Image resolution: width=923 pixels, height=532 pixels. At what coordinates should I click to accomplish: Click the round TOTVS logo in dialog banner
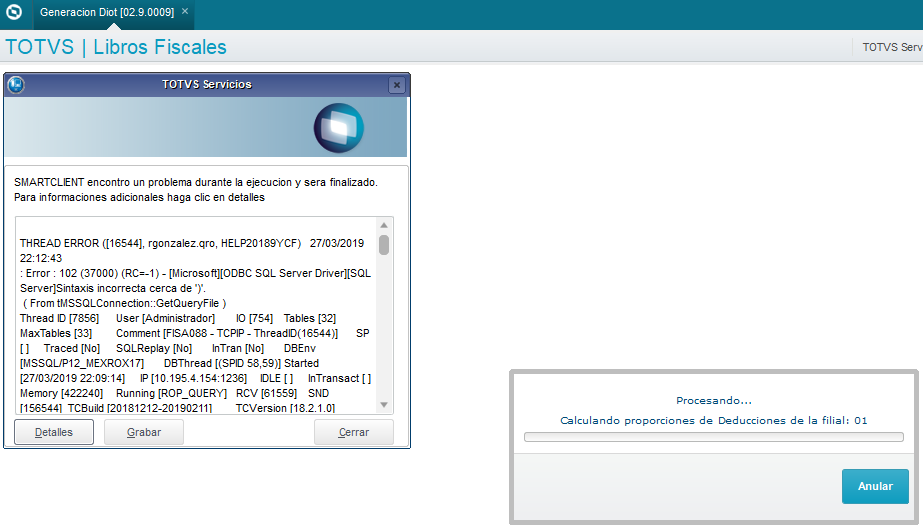[338, 128]
